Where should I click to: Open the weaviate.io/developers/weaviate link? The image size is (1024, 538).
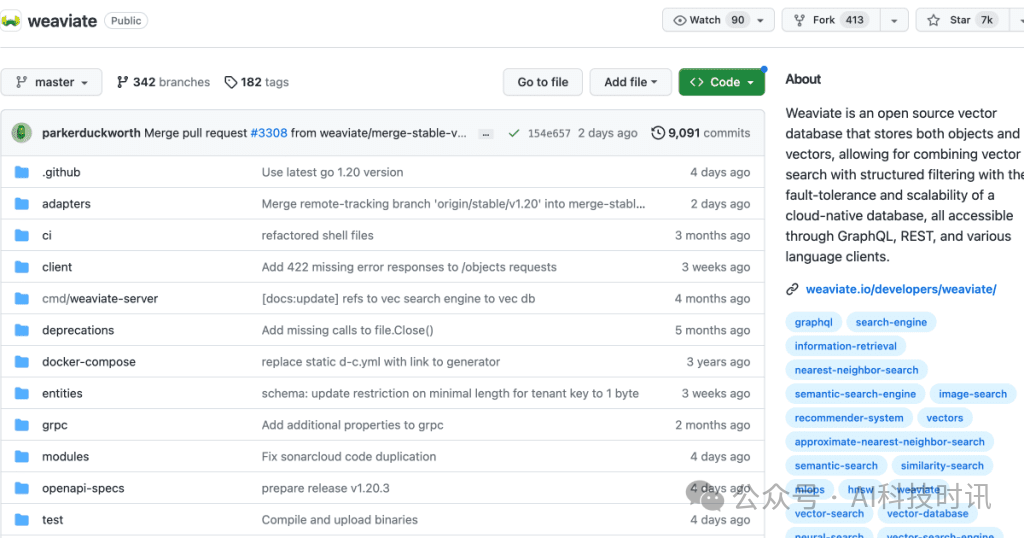(x=900, y=290)
